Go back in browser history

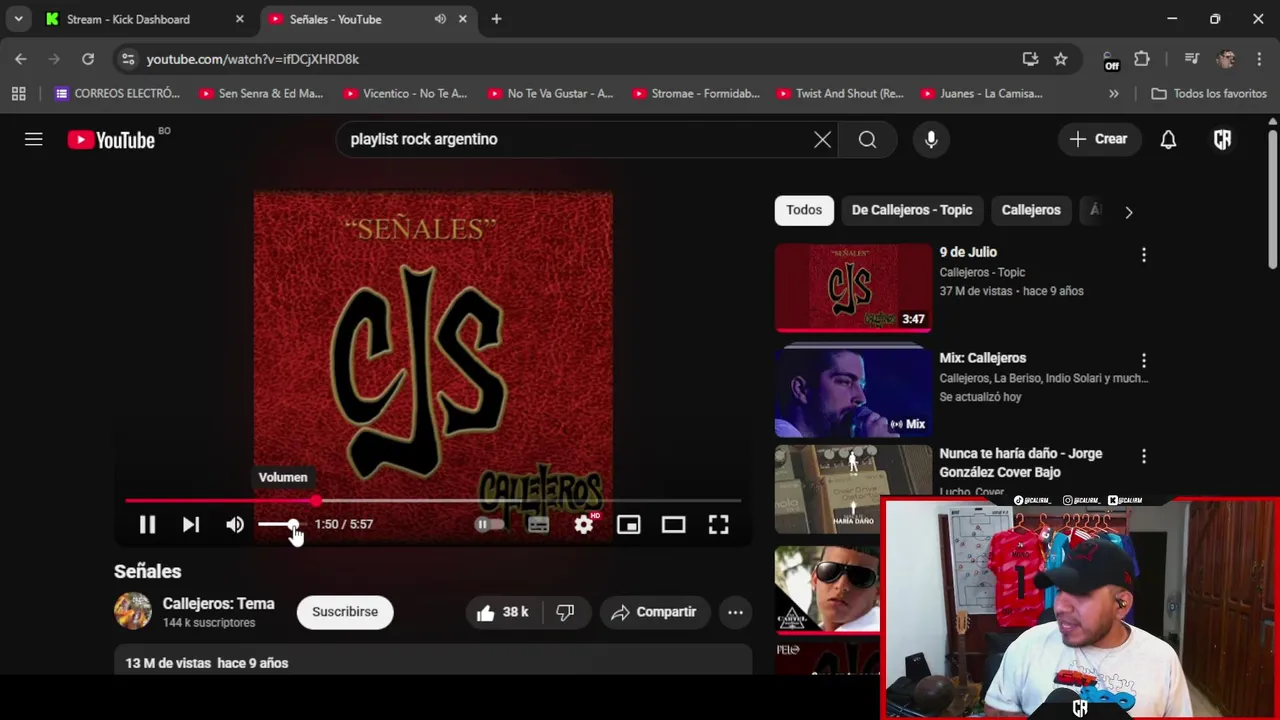[21, 59]
